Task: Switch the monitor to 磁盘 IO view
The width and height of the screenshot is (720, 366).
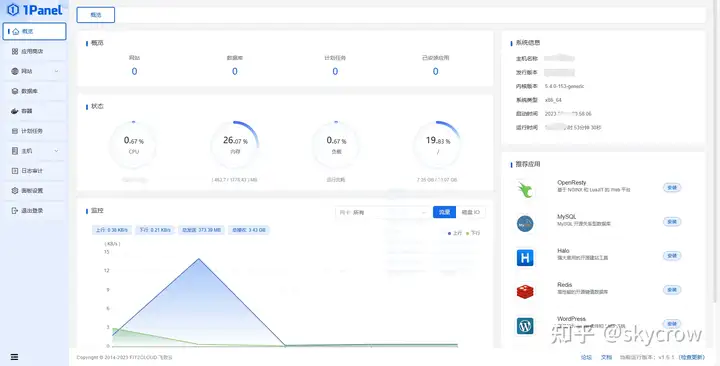Action: (470, 212)
